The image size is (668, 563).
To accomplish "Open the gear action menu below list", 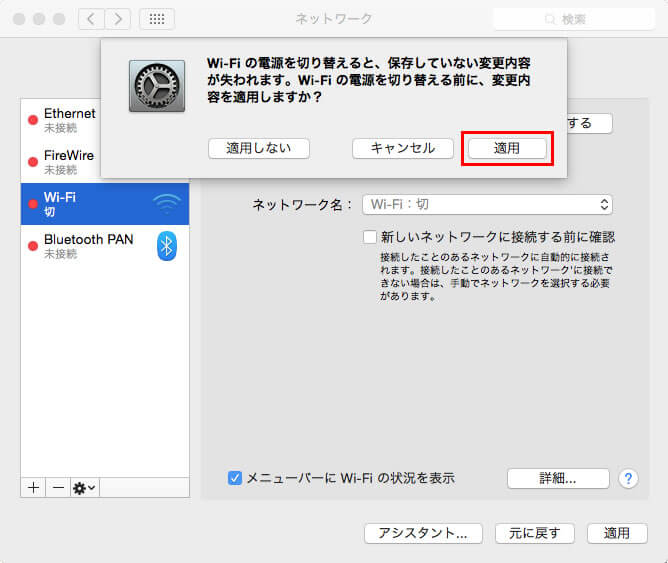I will tap(84, 488).
